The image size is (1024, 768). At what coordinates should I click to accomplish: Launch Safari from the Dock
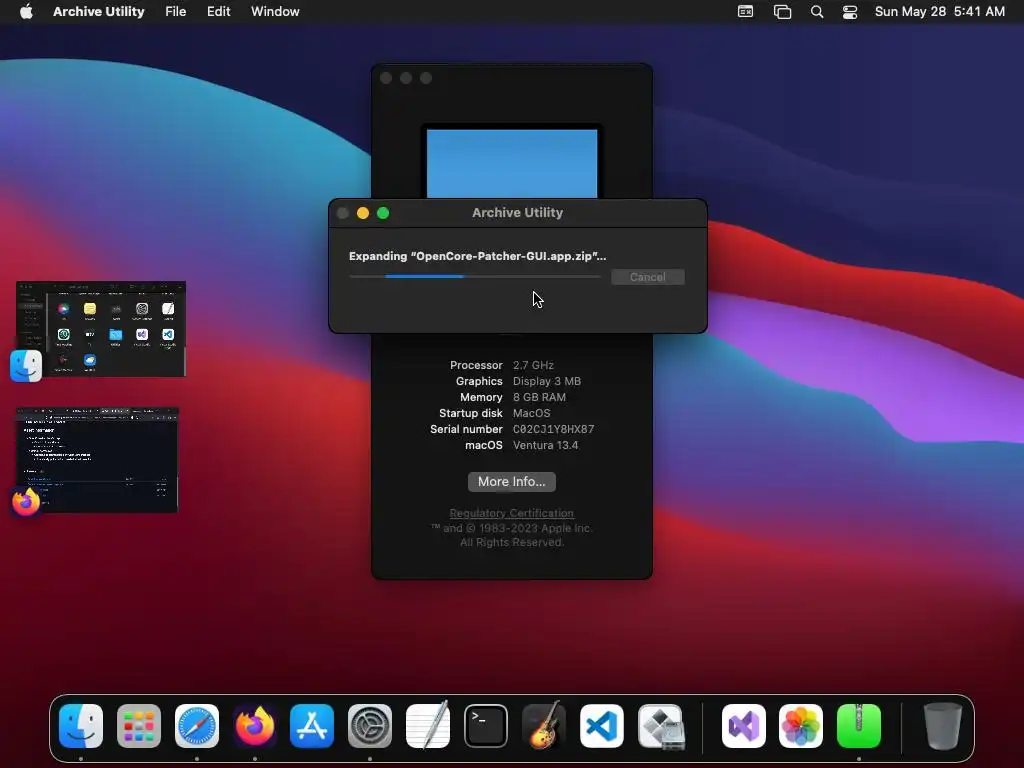pyautogui.click(x=197, y=726)
